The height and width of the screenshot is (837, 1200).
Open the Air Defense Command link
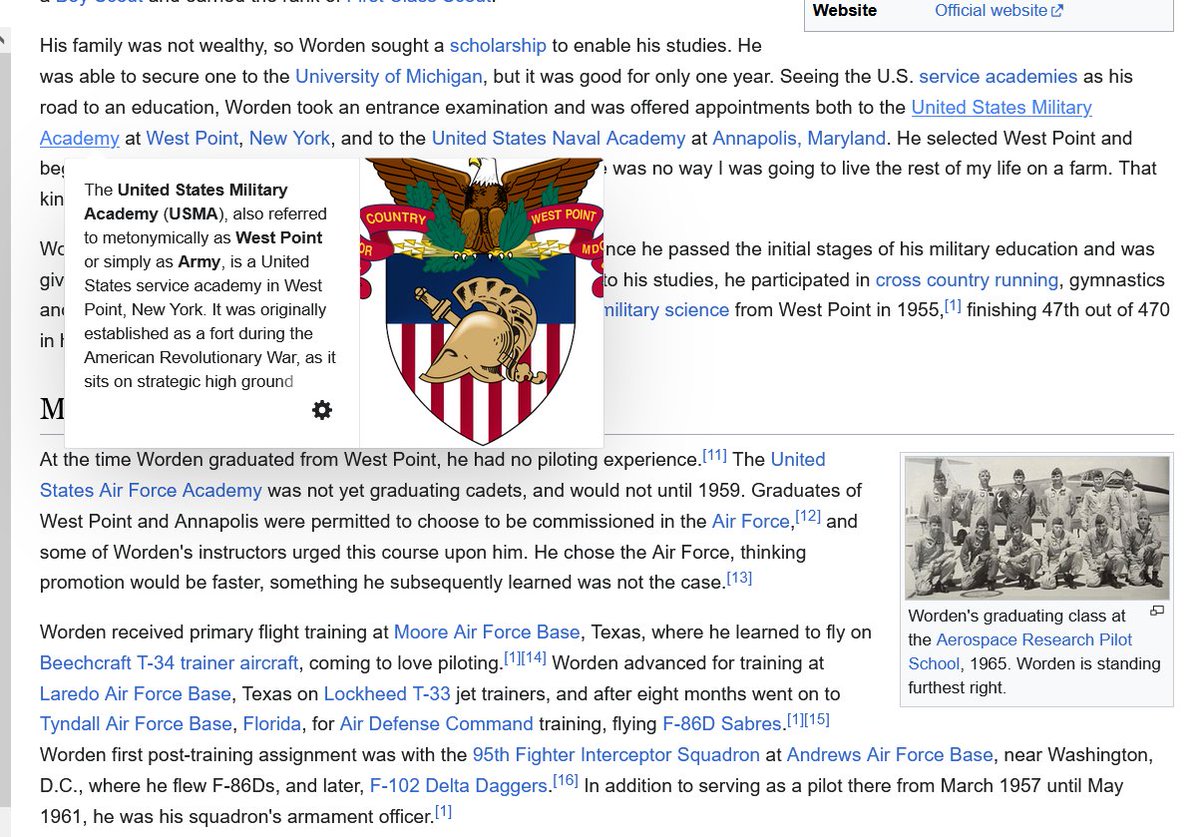coord(437,724)
